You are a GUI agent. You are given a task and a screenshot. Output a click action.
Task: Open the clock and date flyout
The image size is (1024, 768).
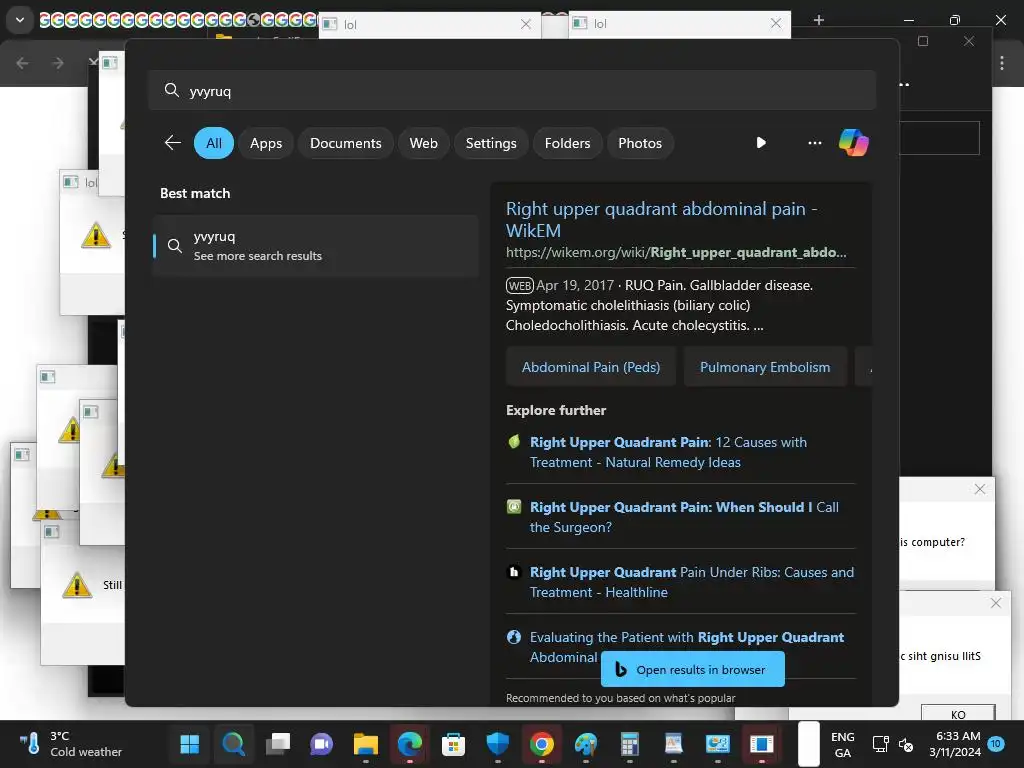tap(955, 744)
